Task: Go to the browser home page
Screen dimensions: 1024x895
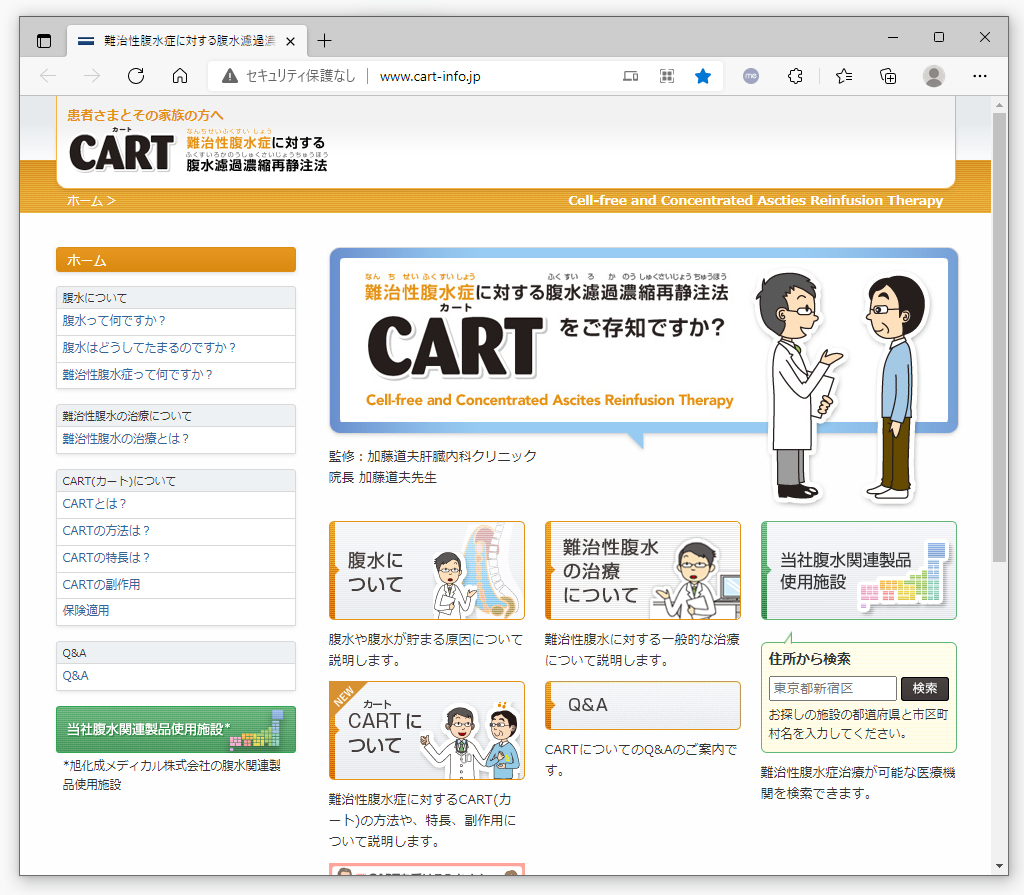Action: [x=180, y=76]
